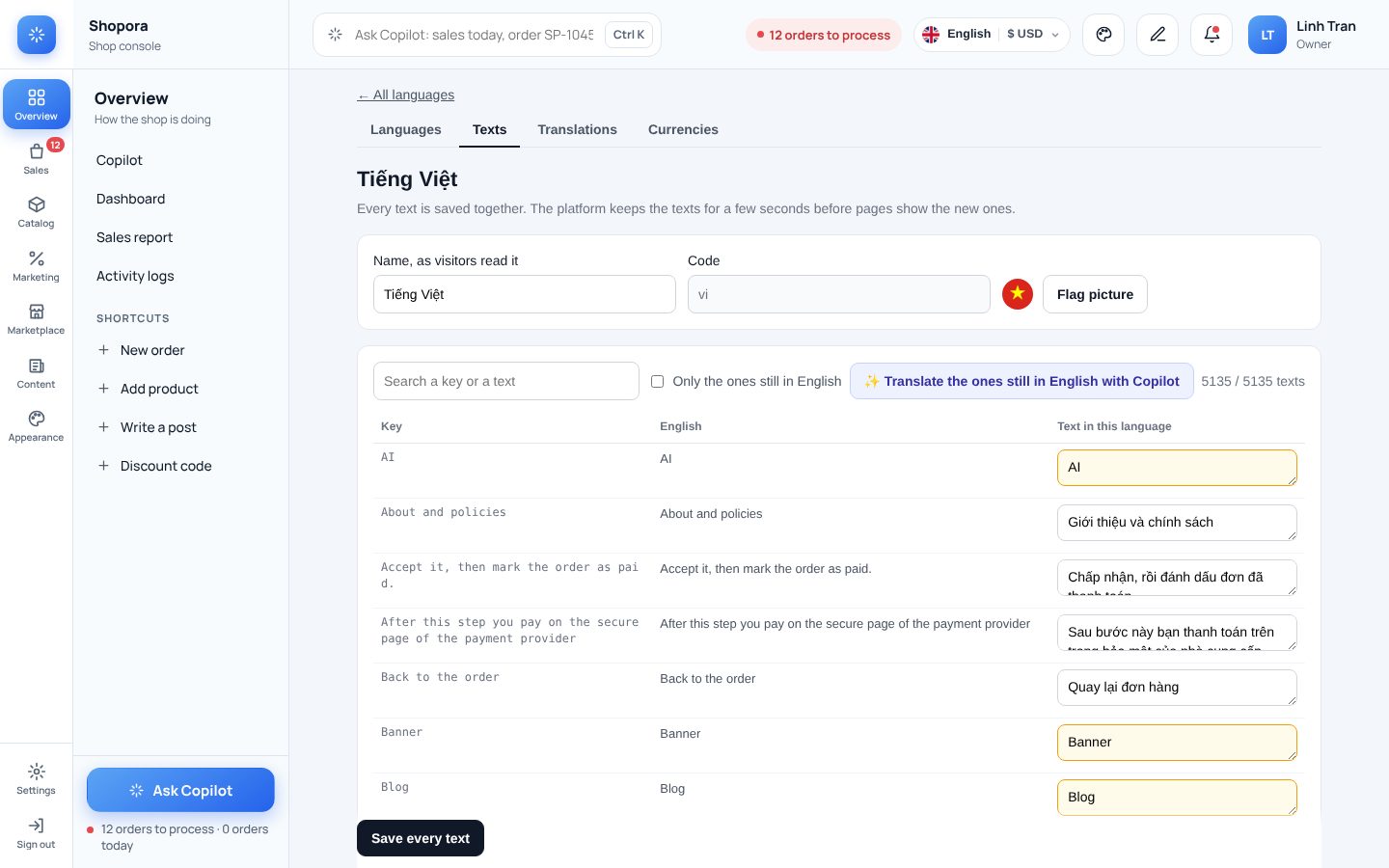This screenshot has width=1389, height=868.
Task: Open the Sales section in the sidebar
Action: pyautogui.click(x=36, y=158)
